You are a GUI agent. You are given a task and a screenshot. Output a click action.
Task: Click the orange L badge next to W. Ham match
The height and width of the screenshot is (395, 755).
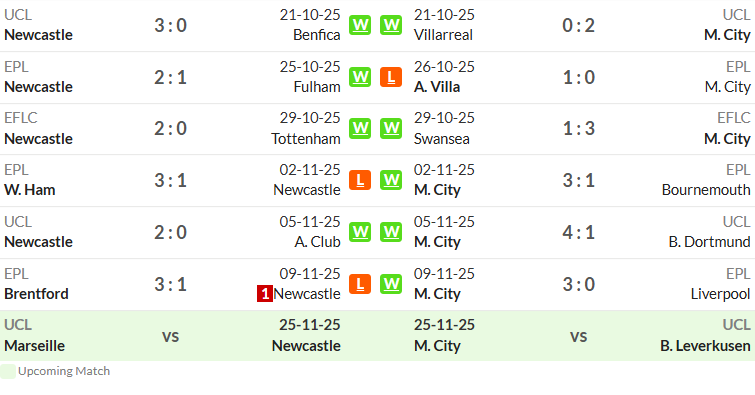(x=360, y=180)
